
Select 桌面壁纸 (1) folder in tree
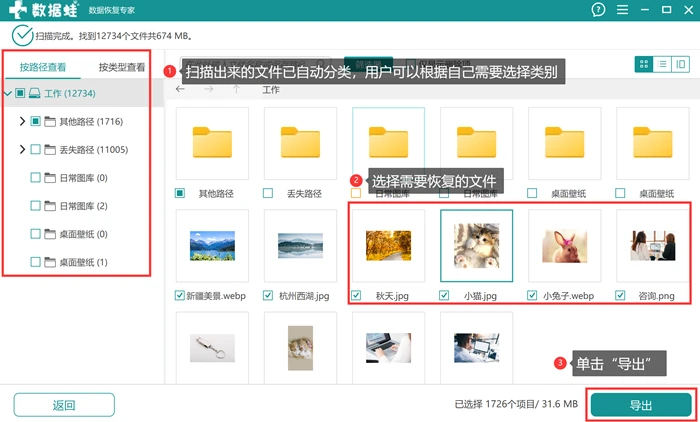click(83, 262)
